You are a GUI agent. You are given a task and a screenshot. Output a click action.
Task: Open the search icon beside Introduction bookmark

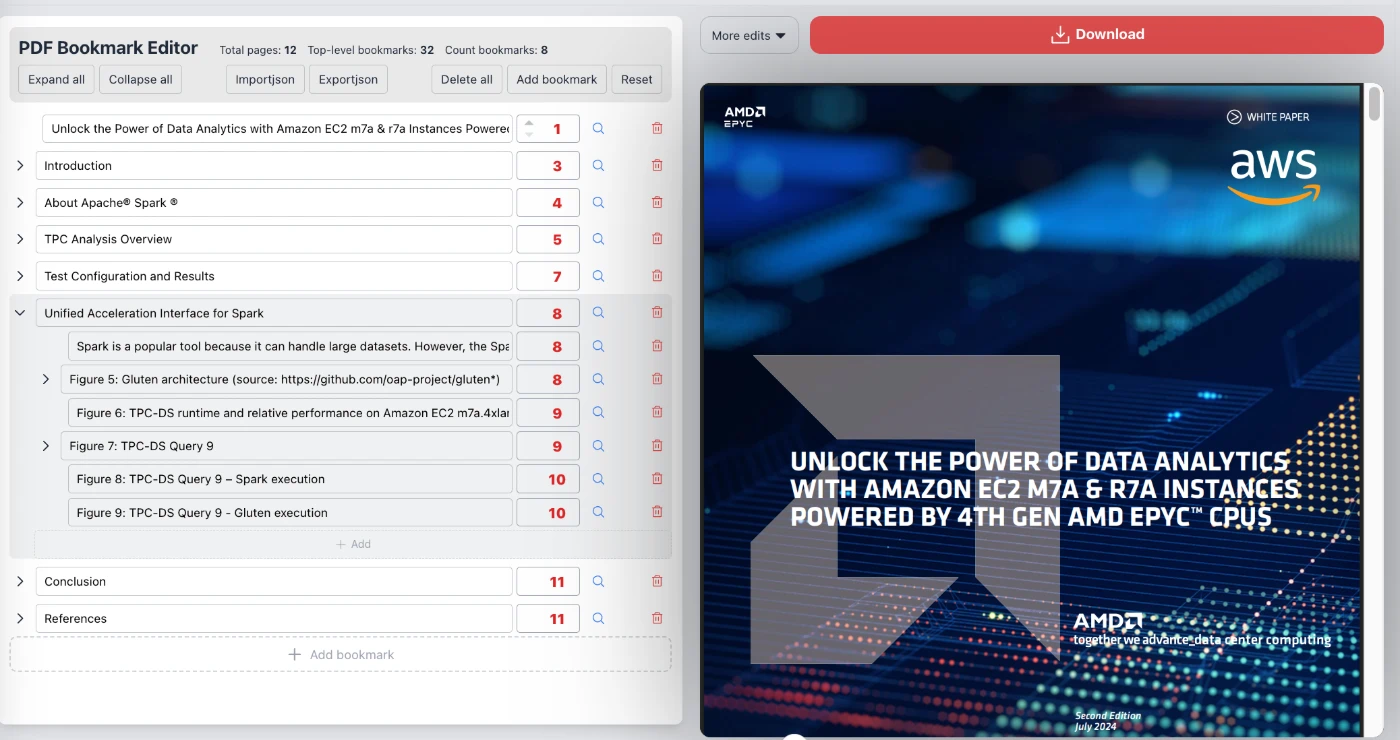click(x=598, y=165)
